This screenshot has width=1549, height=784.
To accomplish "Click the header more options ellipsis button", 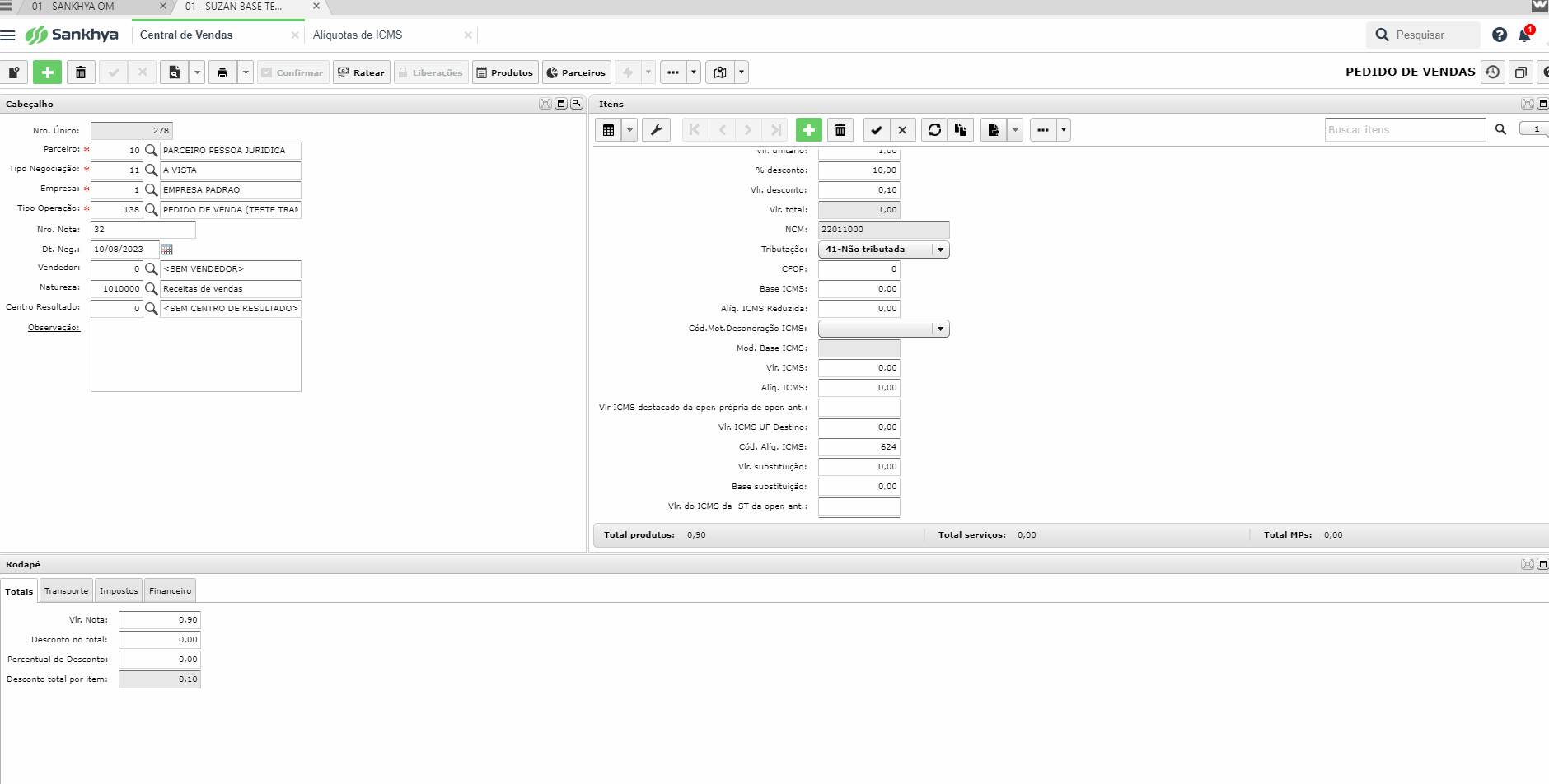I will [673, 72].
